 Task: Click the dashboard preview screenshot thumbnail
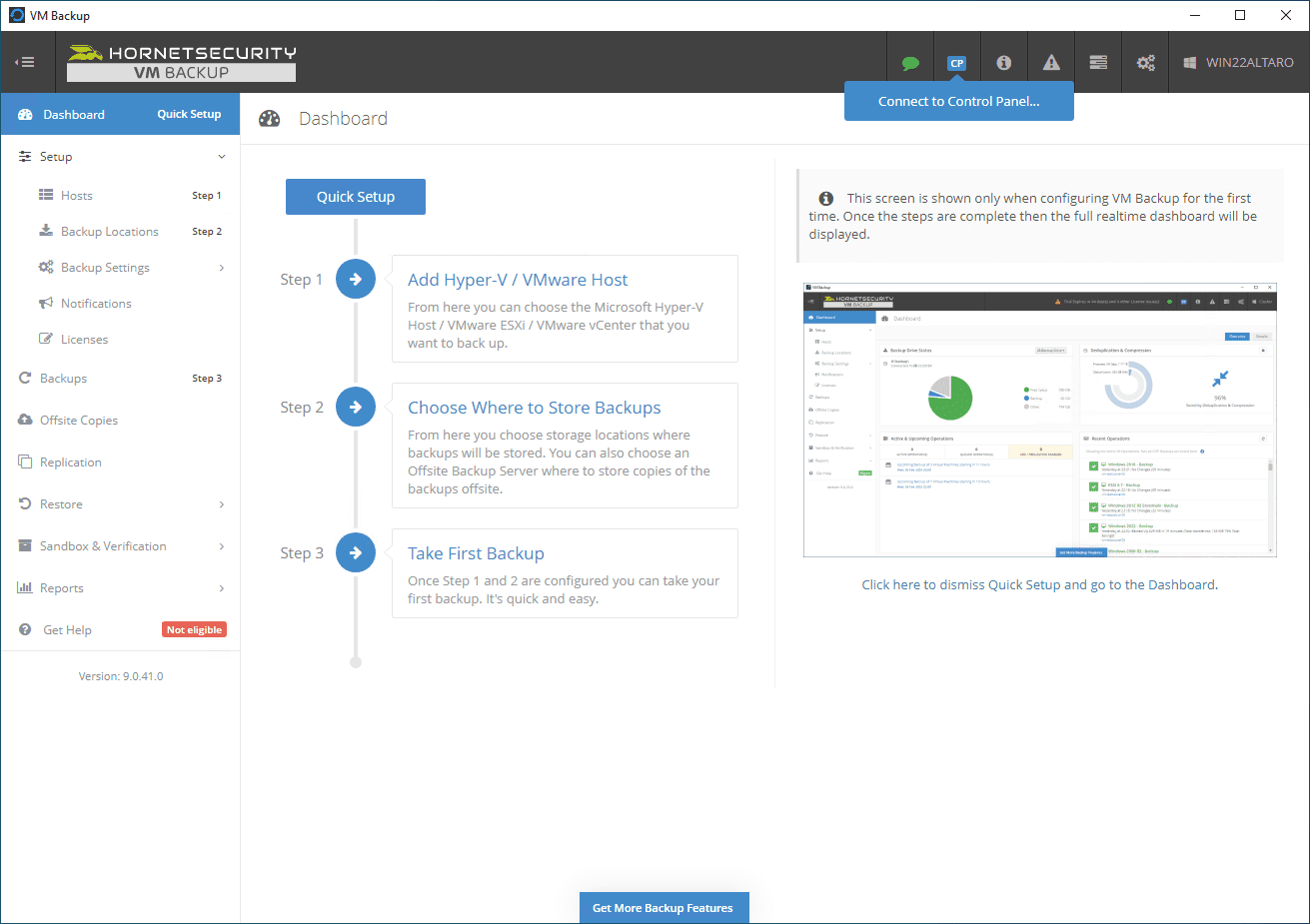tap(1040, 420)
